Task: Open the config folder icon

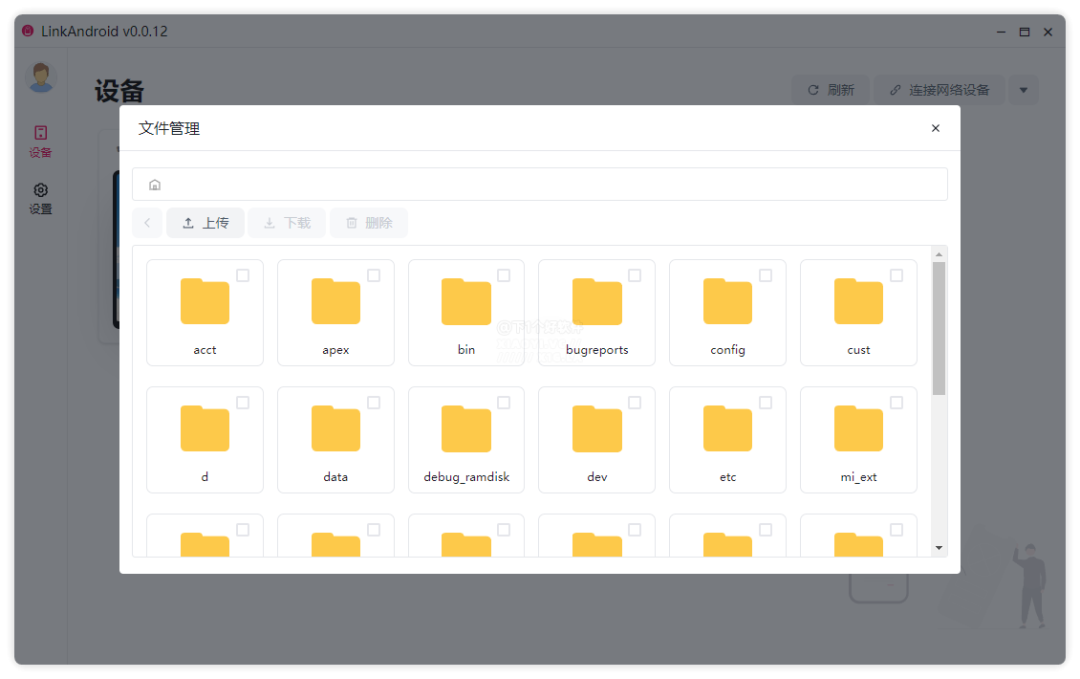Action: tap(727, 301)
